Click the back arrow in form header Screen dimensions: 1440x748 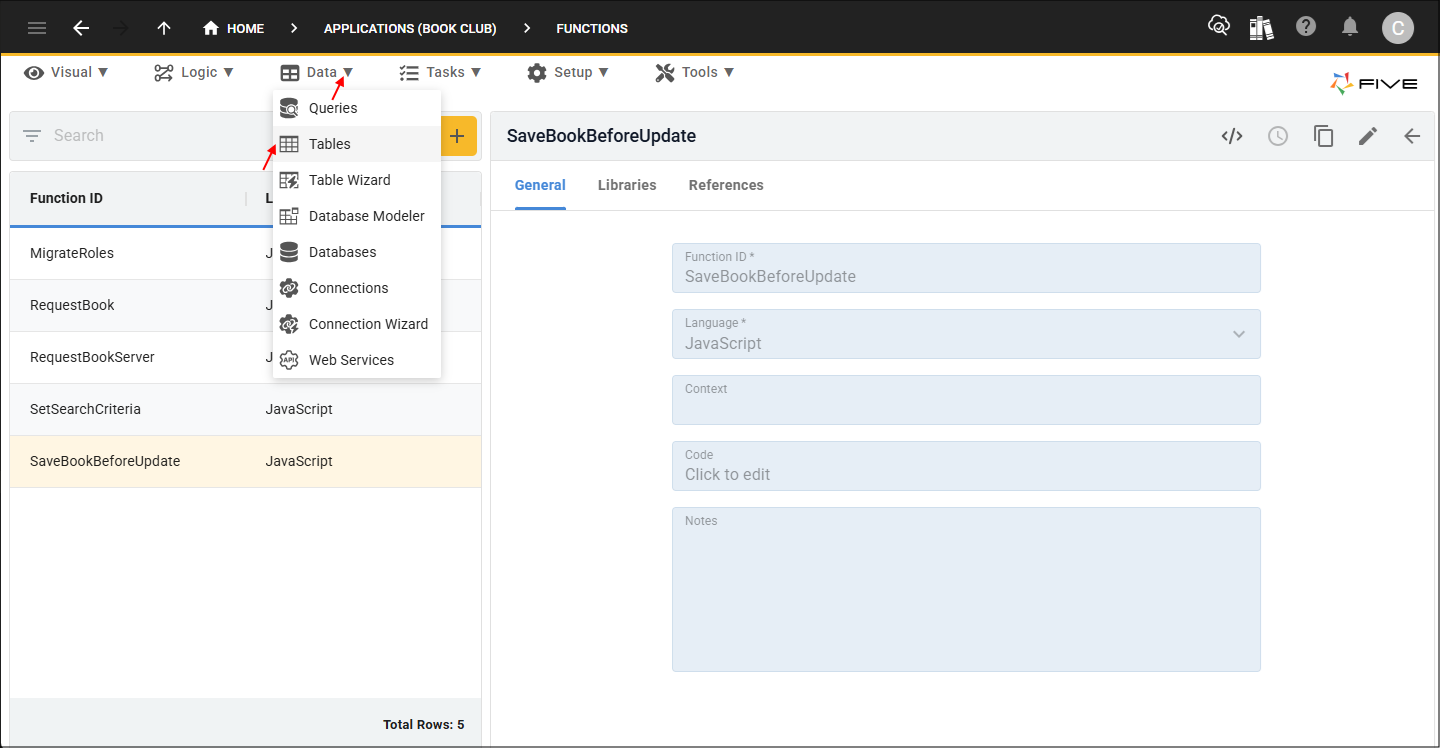1412,136
